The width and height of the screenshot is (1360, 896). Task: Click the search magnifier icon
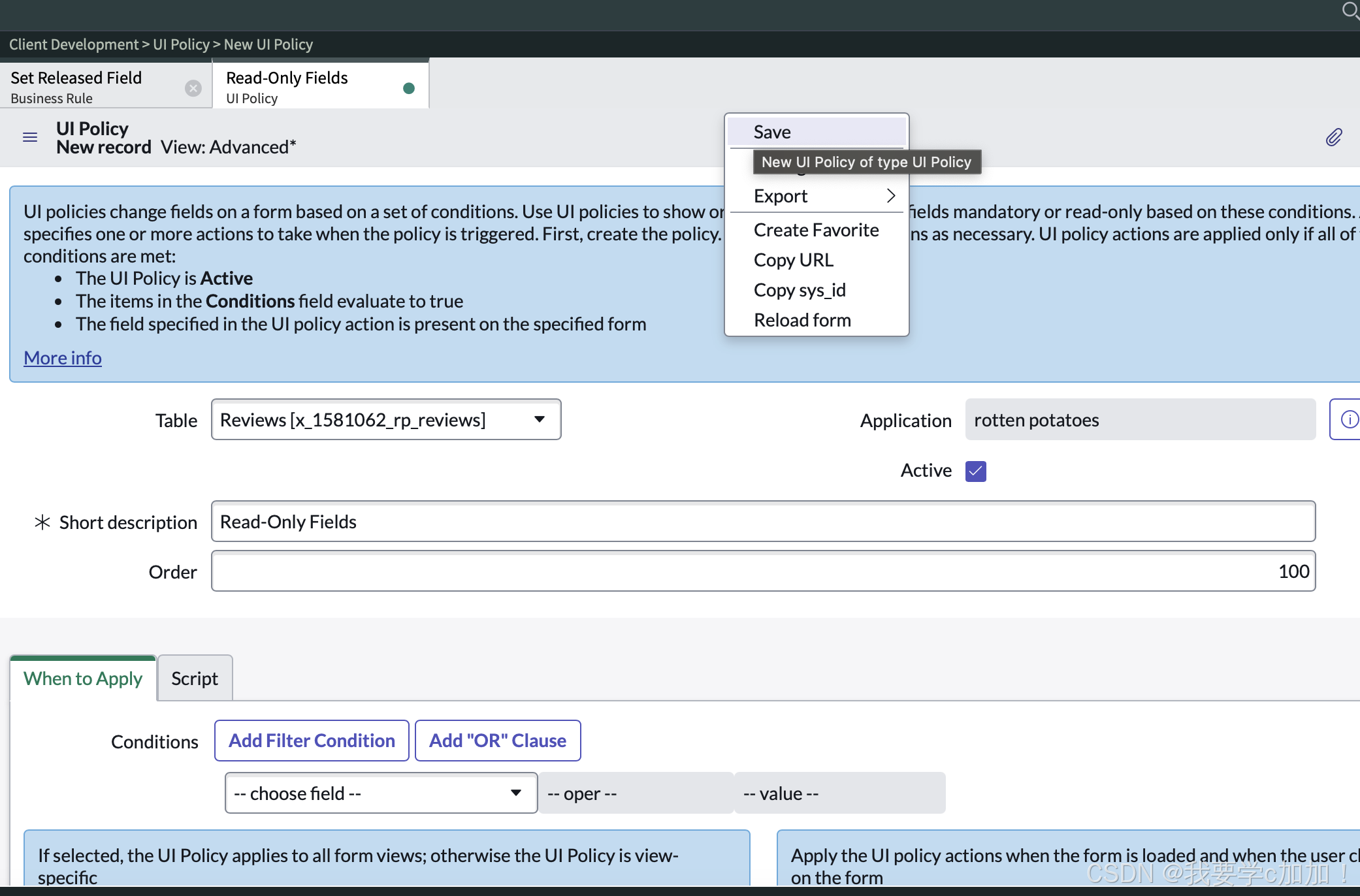[x=1350, y=10]
